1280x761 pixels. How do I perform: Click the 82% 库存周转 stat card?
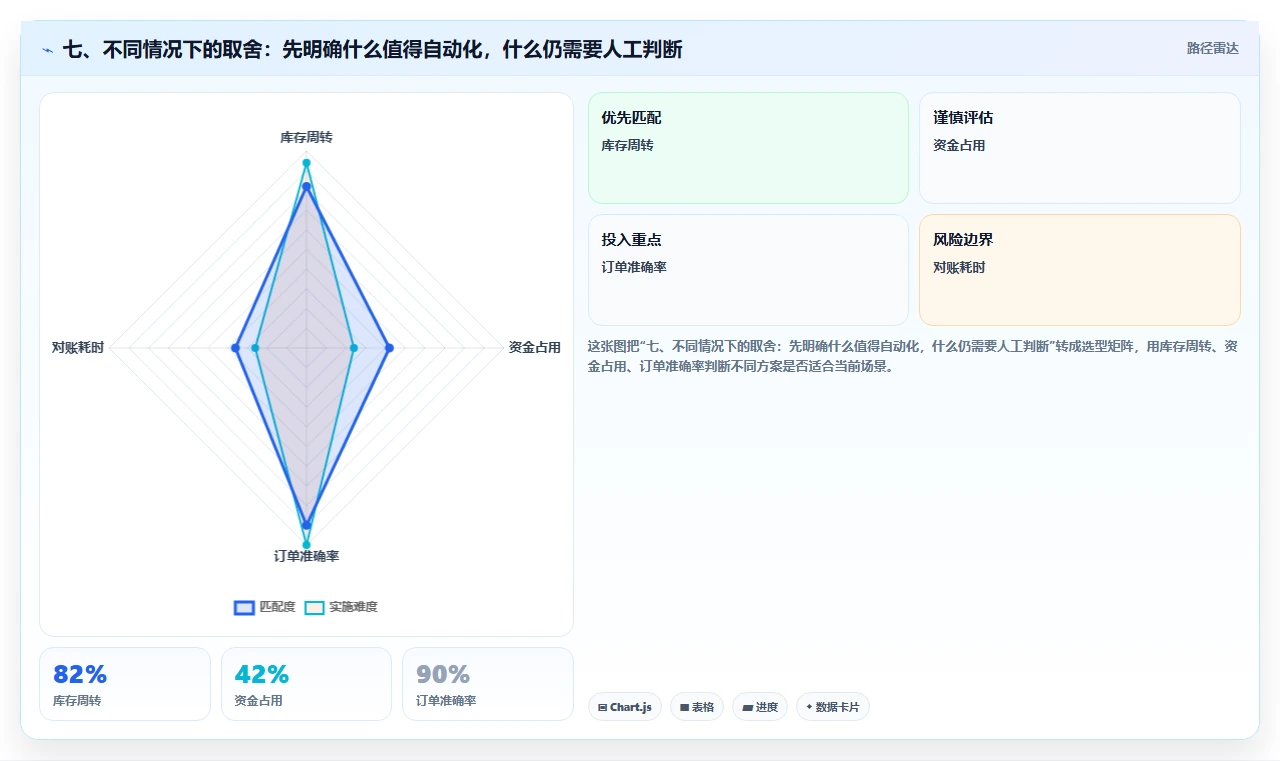point(125,684)
